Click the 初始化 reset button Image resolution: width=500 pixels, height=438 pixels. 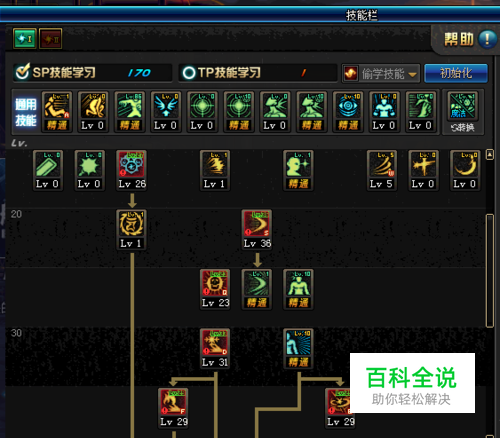point(456,73)
